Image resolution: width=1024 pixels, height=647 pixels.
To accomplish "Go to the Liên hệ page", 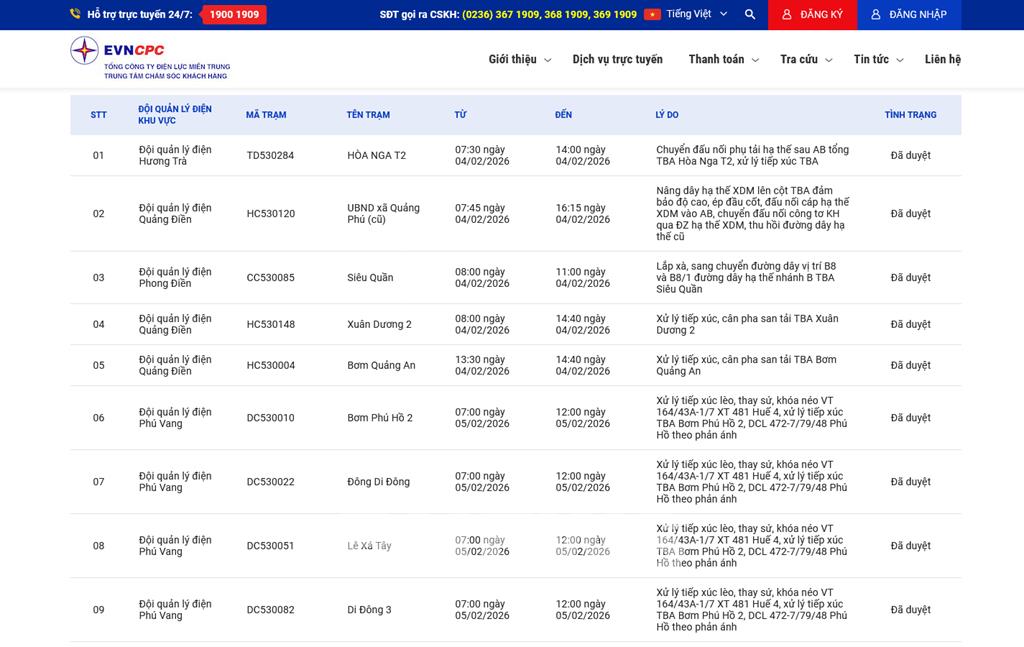I will point(942,60).
